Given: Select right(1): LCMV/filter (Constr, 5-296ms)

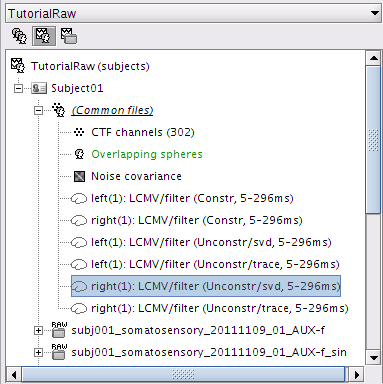Looking at the screenshot, I should pos(197,220).
